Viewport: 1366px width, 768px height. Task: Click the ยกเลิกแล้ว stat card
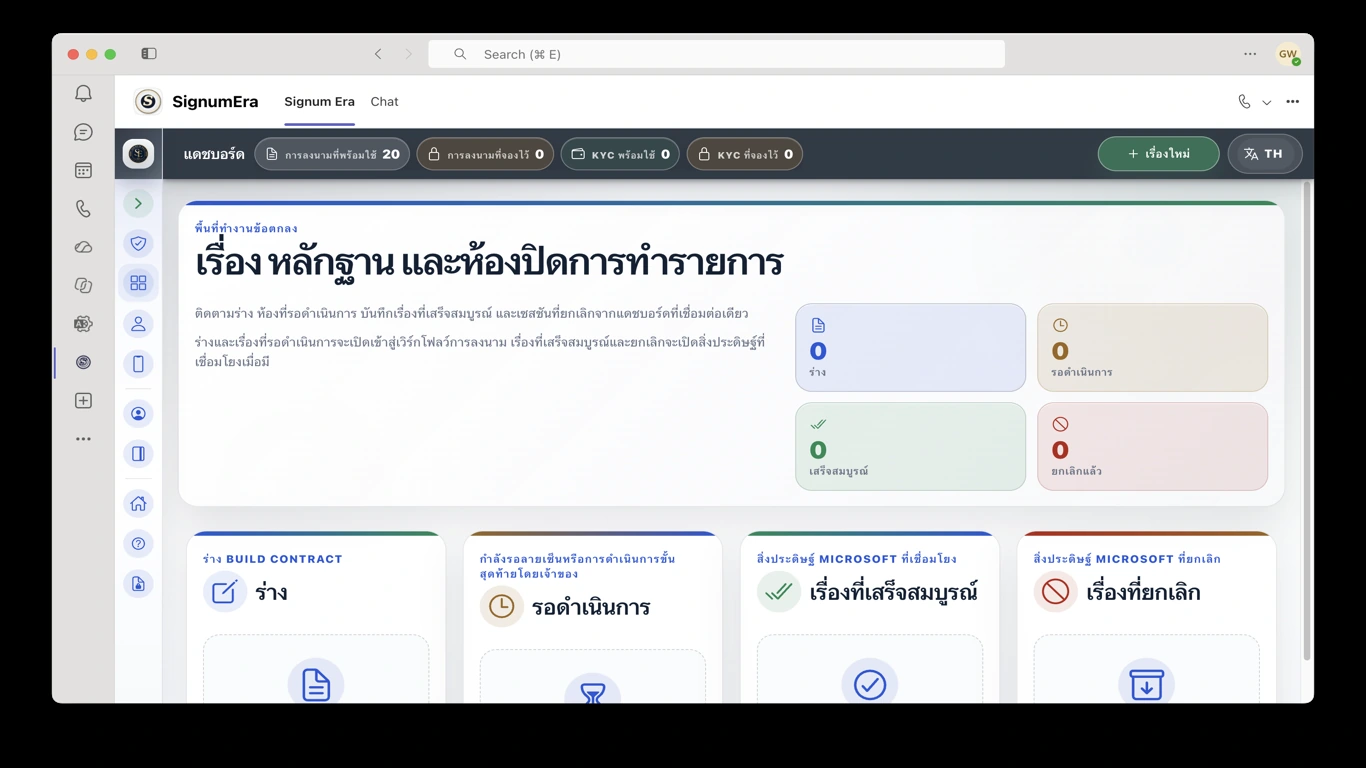coord(1152,446)
